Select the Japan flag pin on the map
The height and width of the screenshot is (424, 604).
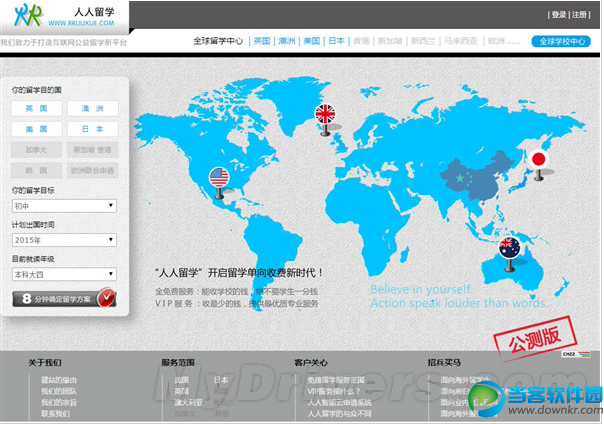539,164
